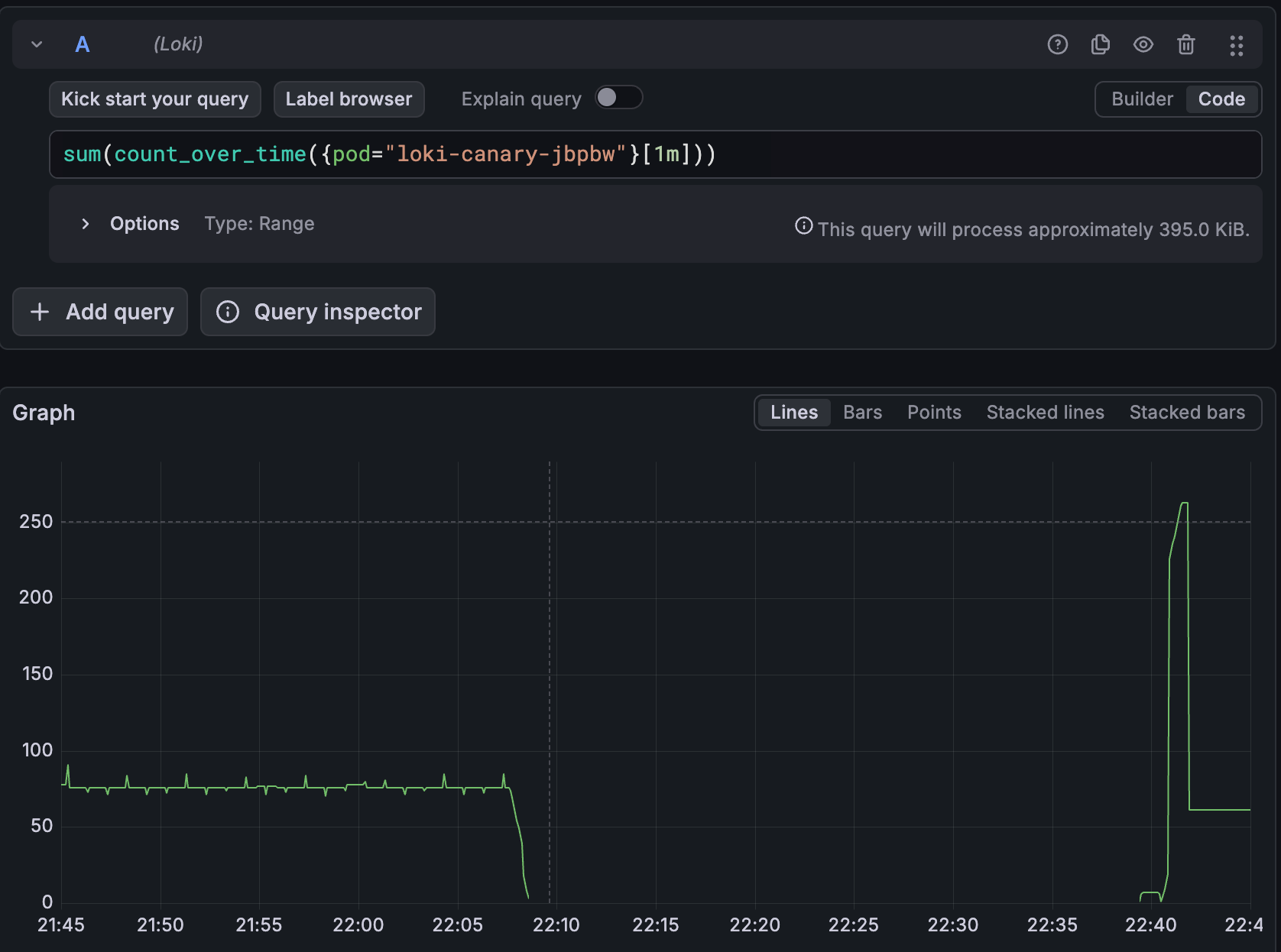Click the Type: Range text

pyautogui.click(x=259, y=224)
